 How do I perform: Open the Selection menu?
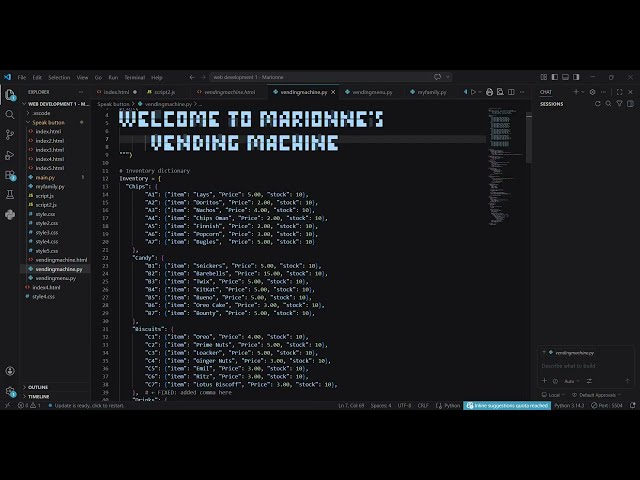59,77
